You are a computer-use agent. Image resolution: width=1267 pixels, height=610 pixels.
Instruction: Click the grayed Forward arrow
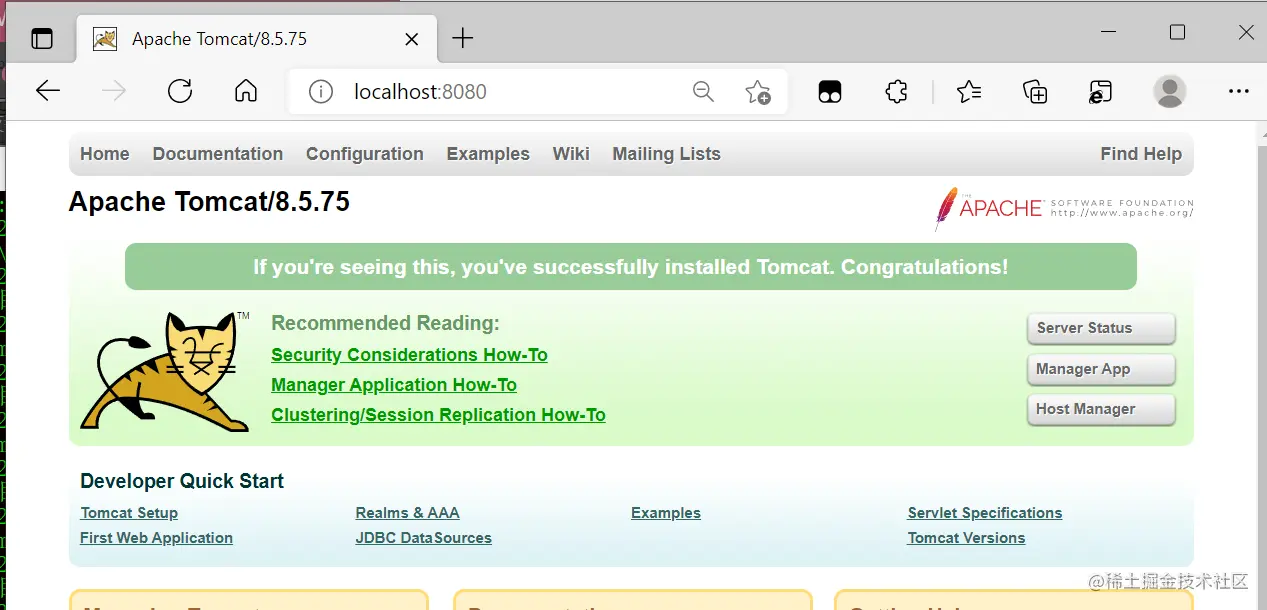coord(114,92)
